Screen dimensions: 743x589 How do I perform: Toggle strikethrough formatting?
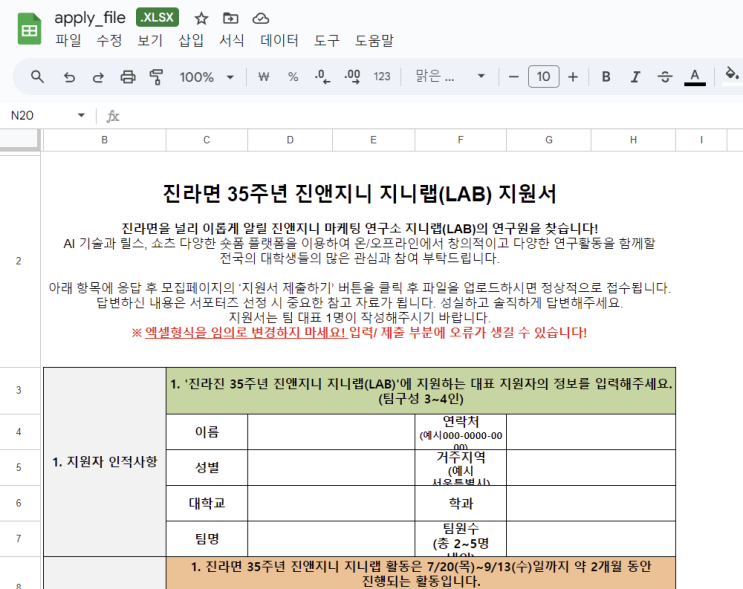point(665,77)
